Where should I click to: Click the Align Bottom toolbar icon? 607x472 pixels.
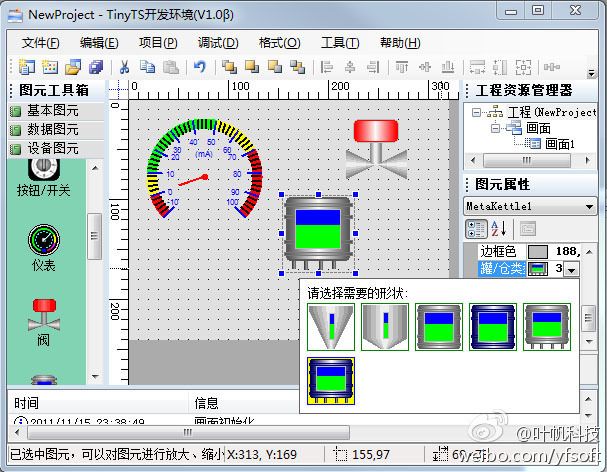[448, 67]
